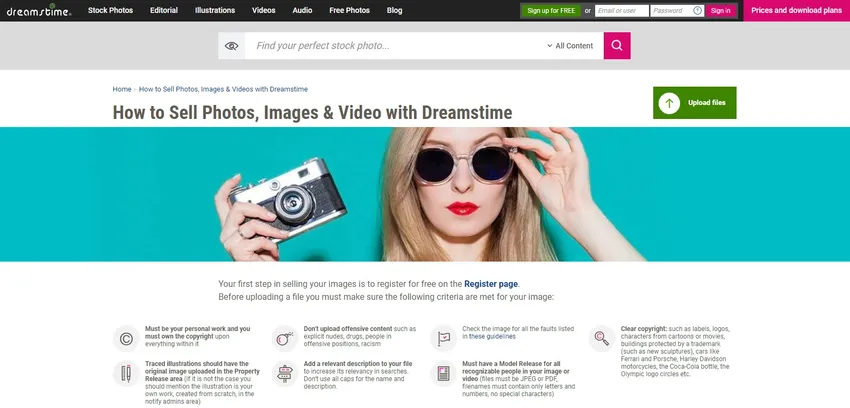Click the offensive content bomb icon

pos(285,339)
